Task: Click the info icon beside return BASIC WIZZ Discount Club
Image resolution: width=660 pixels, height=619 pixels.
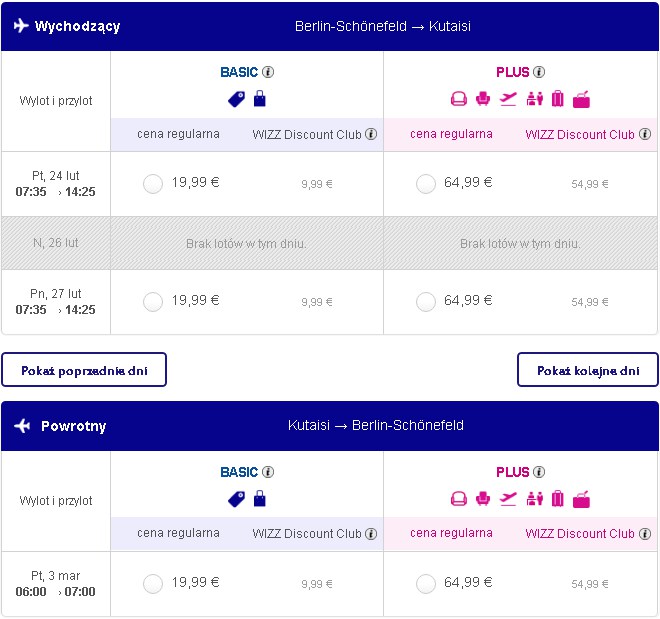Action: coord(371,534)
